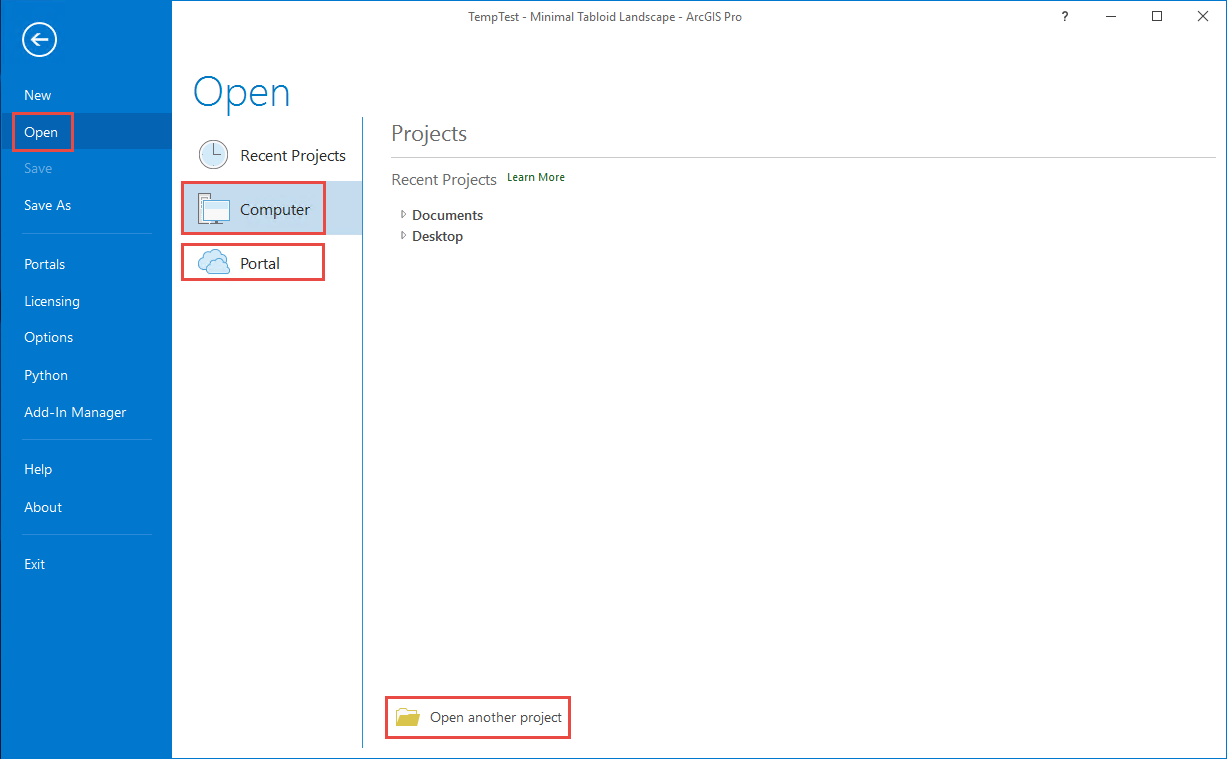
Task: Select the Portal tab label
Action: point(260,264)
